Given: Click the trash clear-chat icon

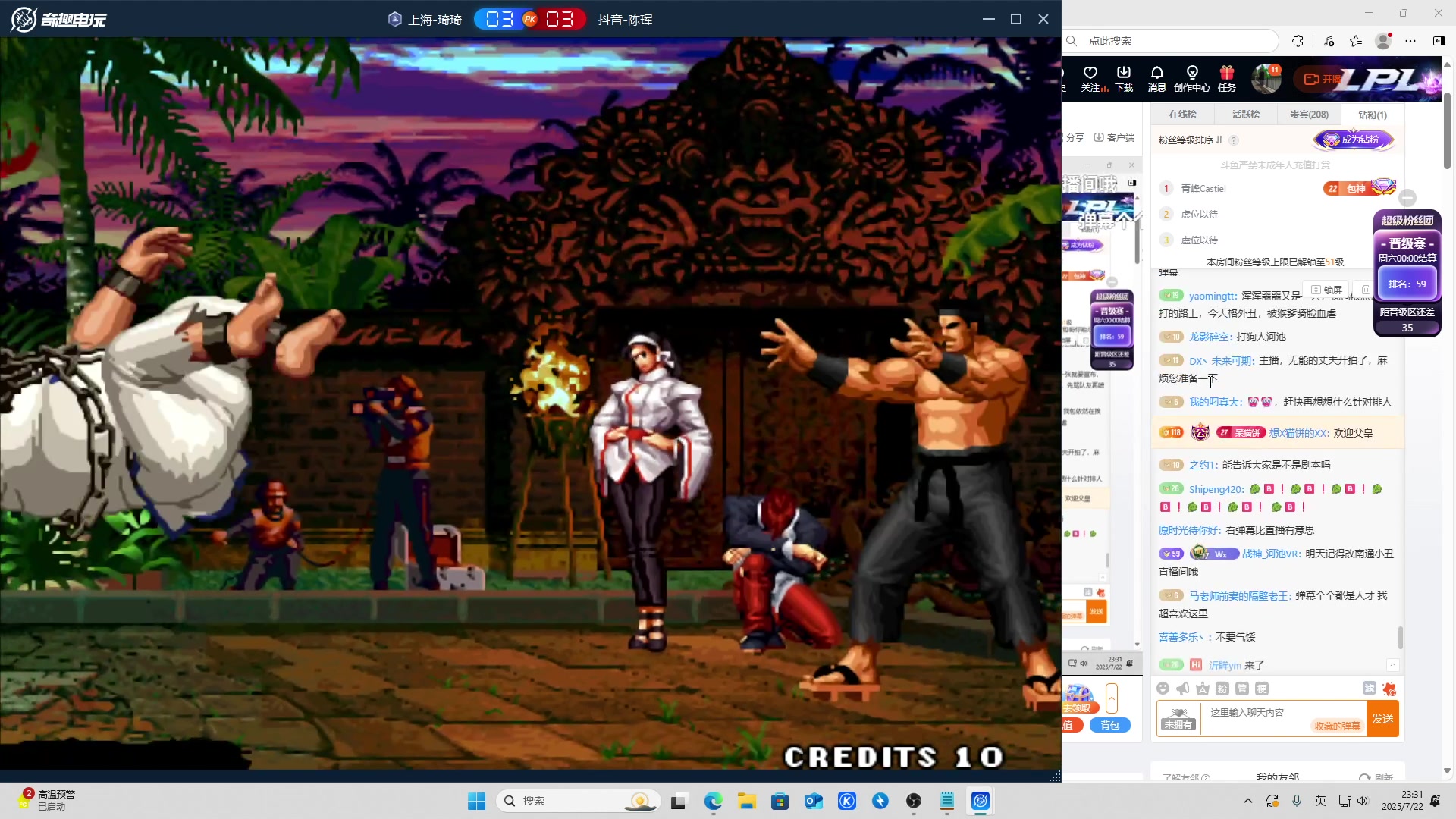Looking at the screenshot, I should [1366, 290].
